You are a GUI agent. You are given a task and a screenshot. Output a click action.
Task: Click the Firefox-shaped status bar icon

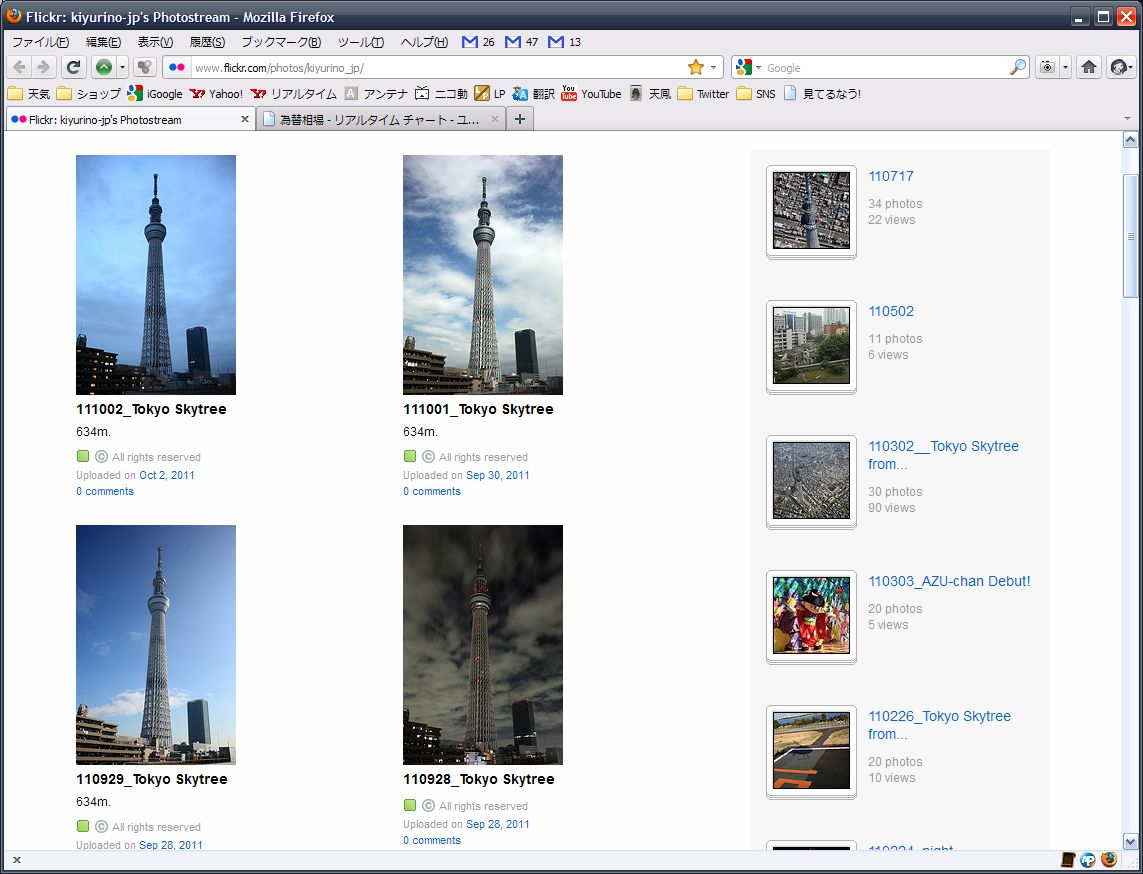1109,860
